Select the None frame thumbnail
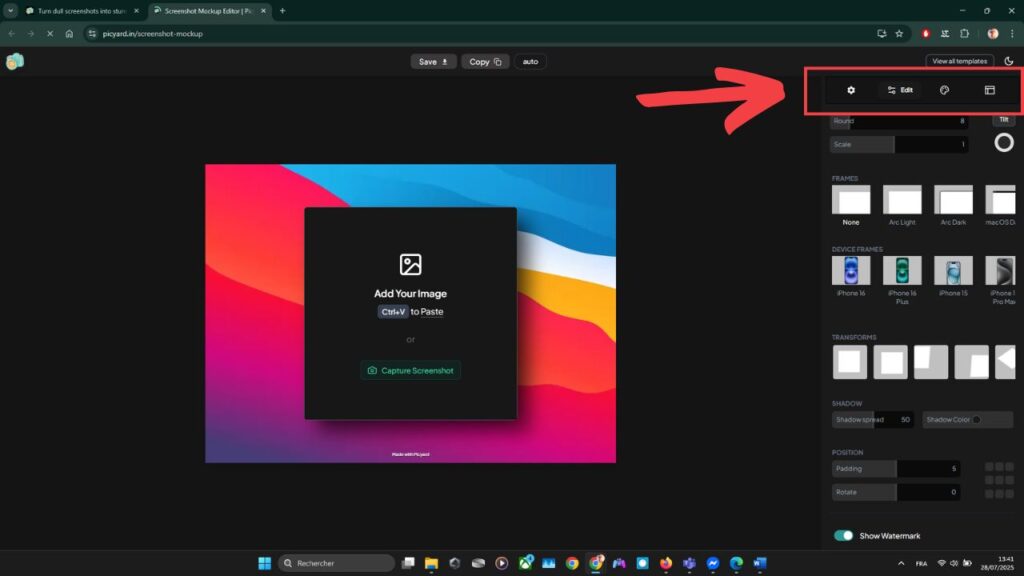The height and width of the screenshot is (576, 1024). (x=851, y=200)
